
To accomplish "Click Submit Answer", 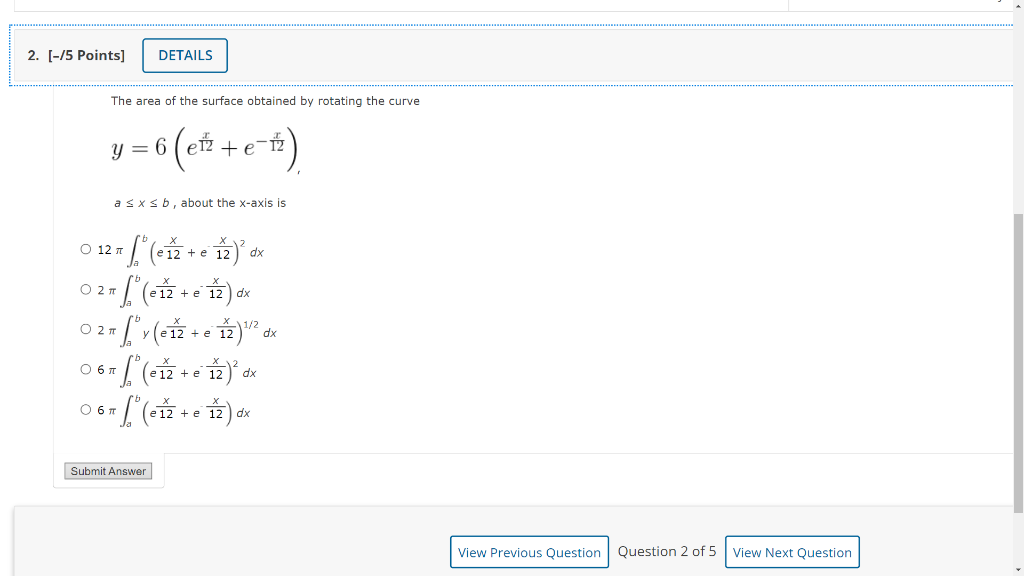I will click(x=107, y=470).
